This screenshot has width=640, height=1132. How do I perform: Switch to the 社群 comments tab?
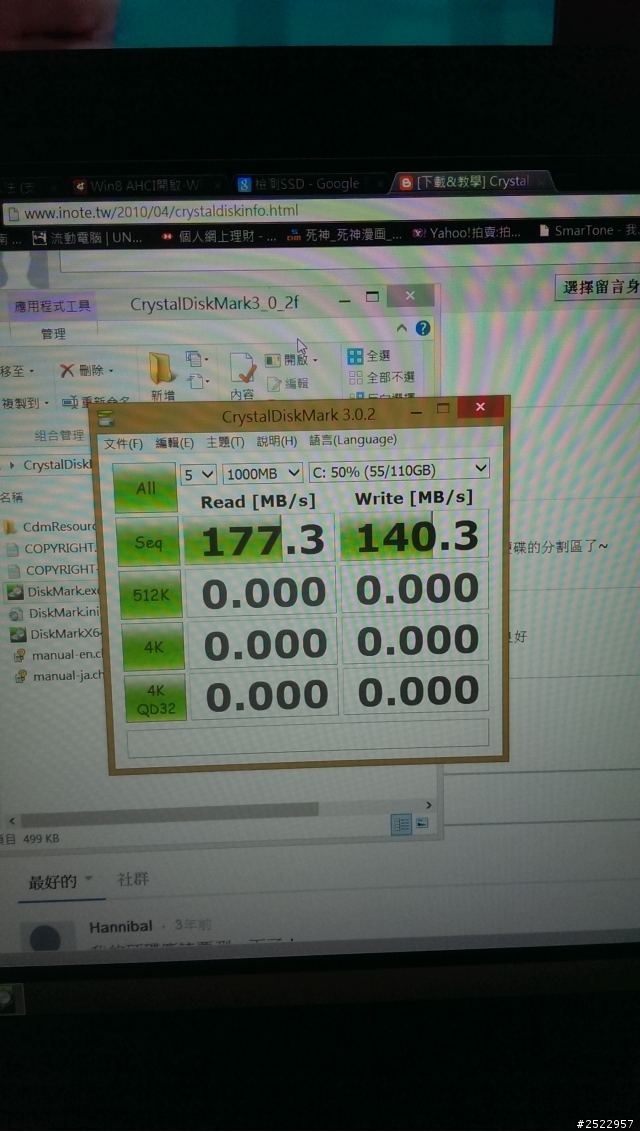tap(133, 879)
